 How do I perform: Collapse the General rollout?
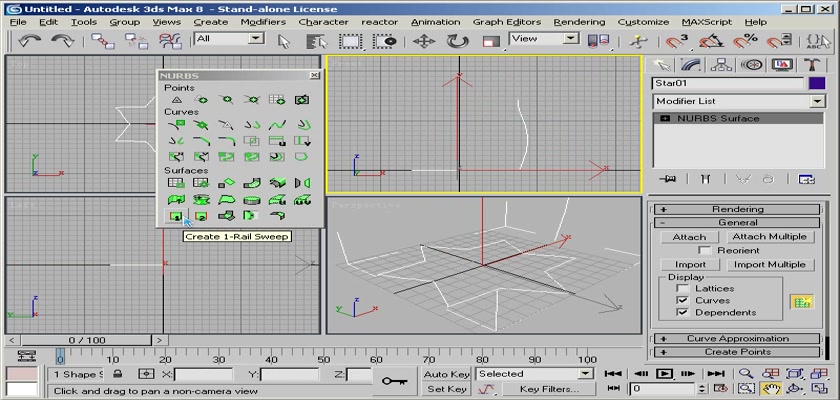(x=737, y=223)
